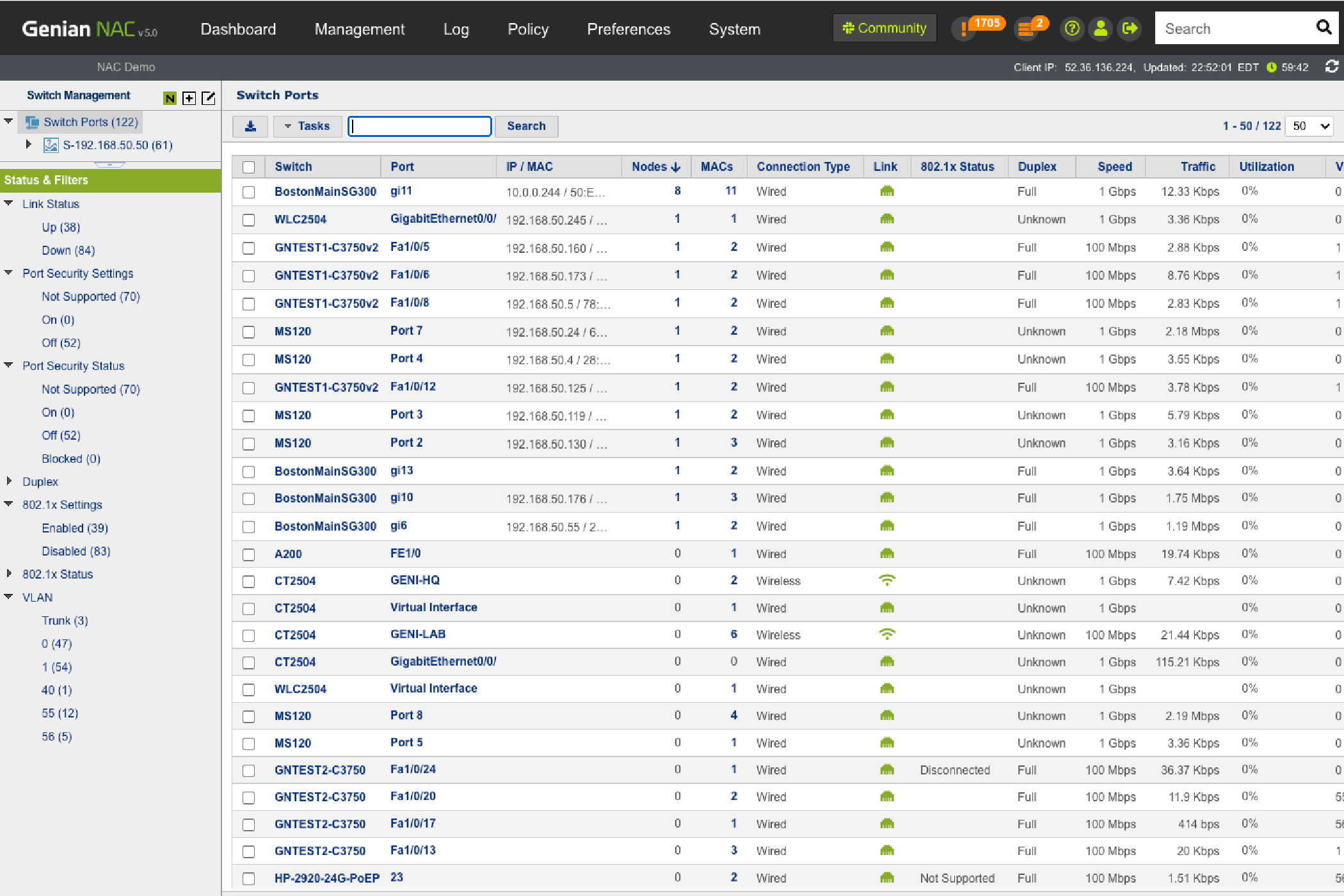Open the 50 rows-per-page dropdown

(x=1311, y=126)
